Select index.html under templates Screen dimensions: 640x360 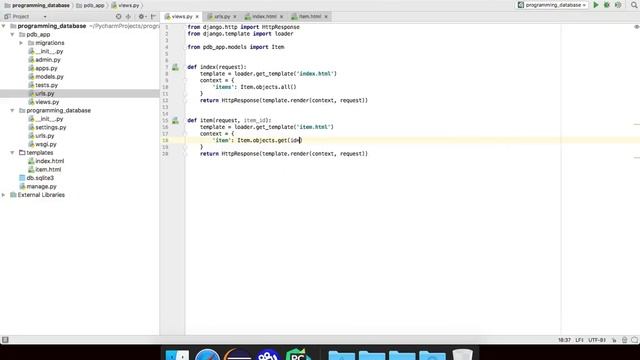46,161
